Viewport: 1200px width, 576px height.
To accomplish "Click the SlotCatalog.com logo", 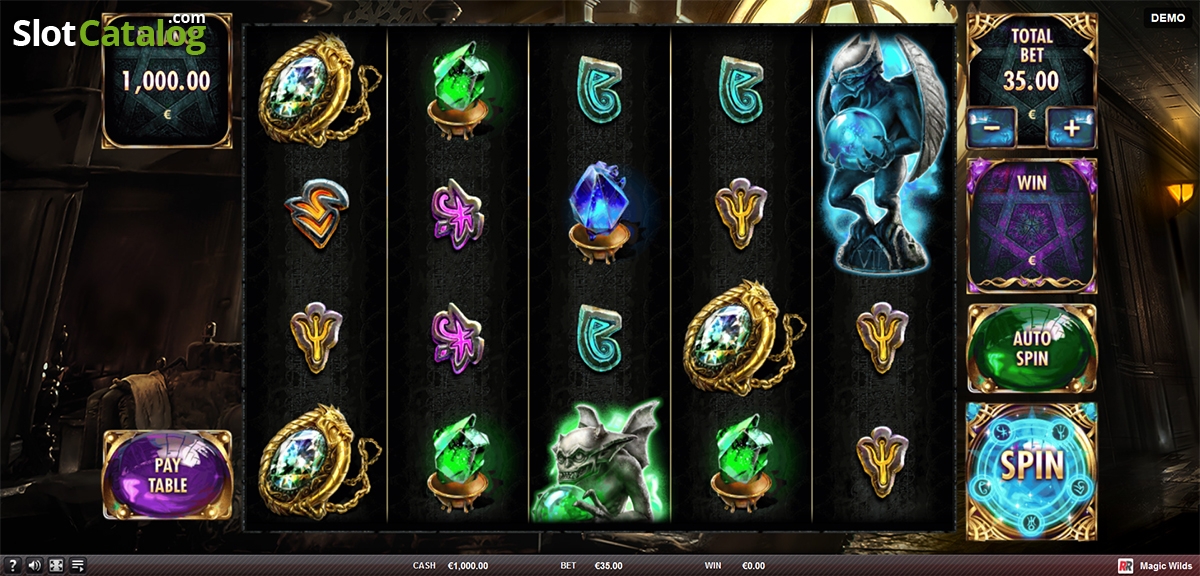I will tap(110, 34).
